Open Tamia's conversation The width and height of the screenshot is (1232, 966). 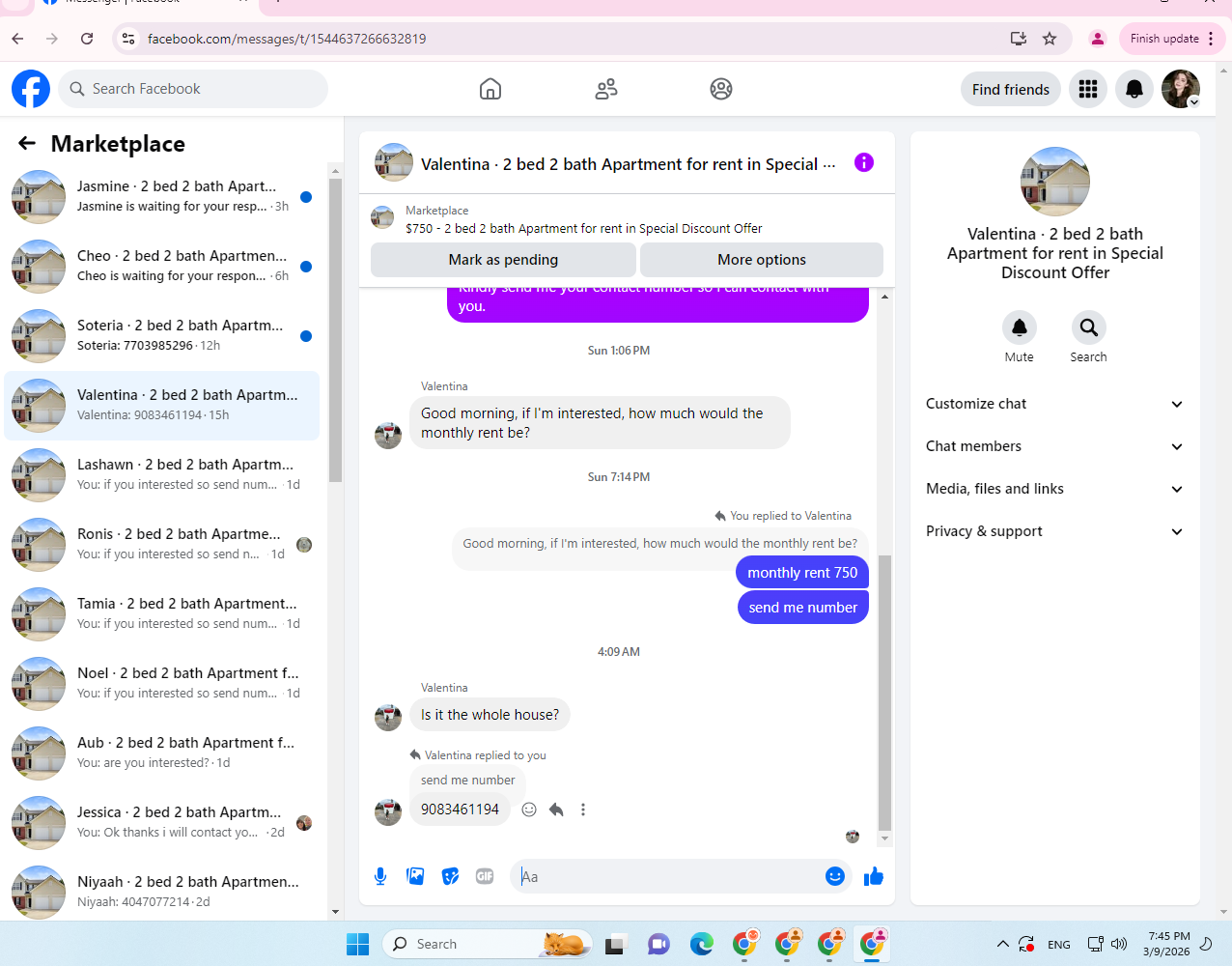[162, 614]
